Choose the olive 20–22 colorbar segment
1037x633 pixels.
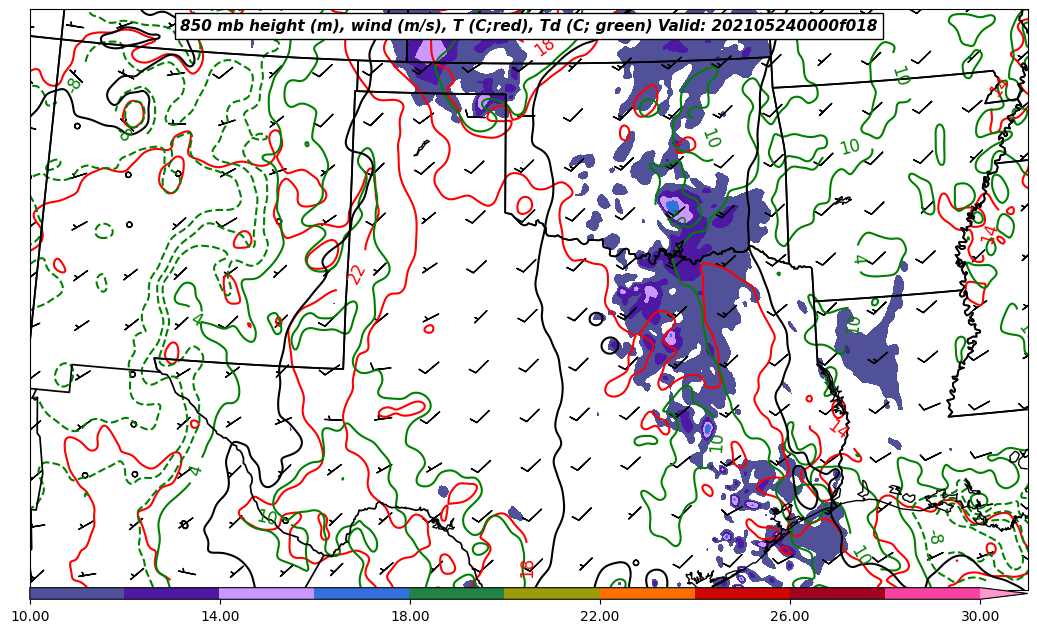(x=552, y=593)
